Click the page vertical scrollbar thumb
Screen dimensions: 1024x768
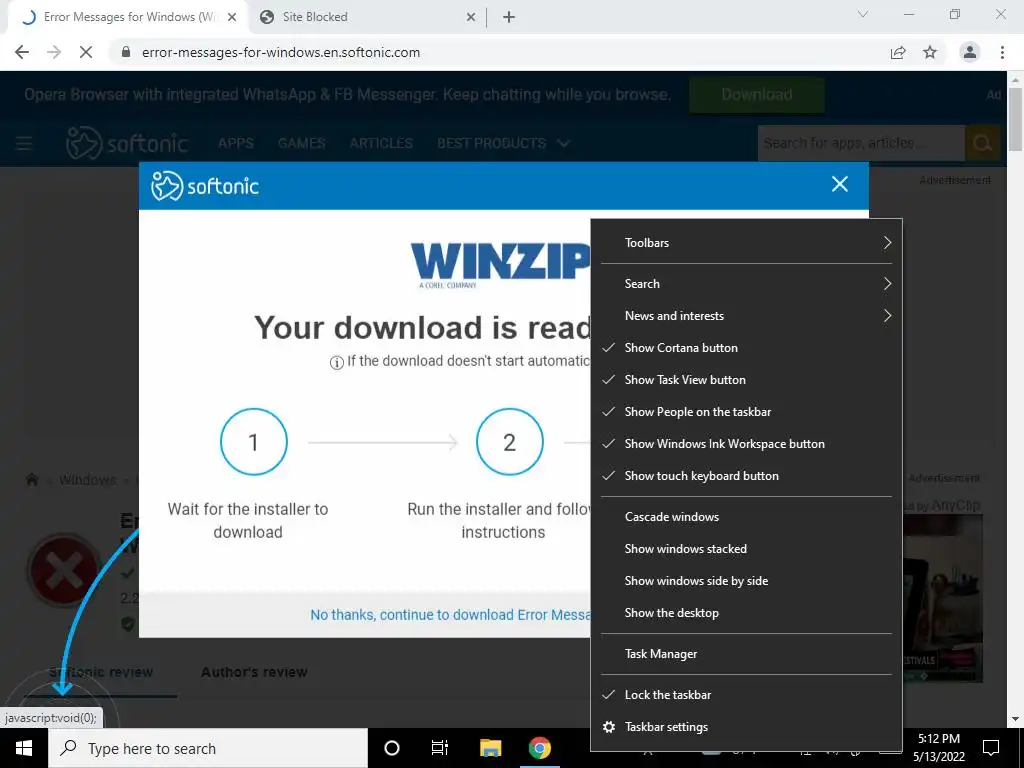pos(1015,119)
